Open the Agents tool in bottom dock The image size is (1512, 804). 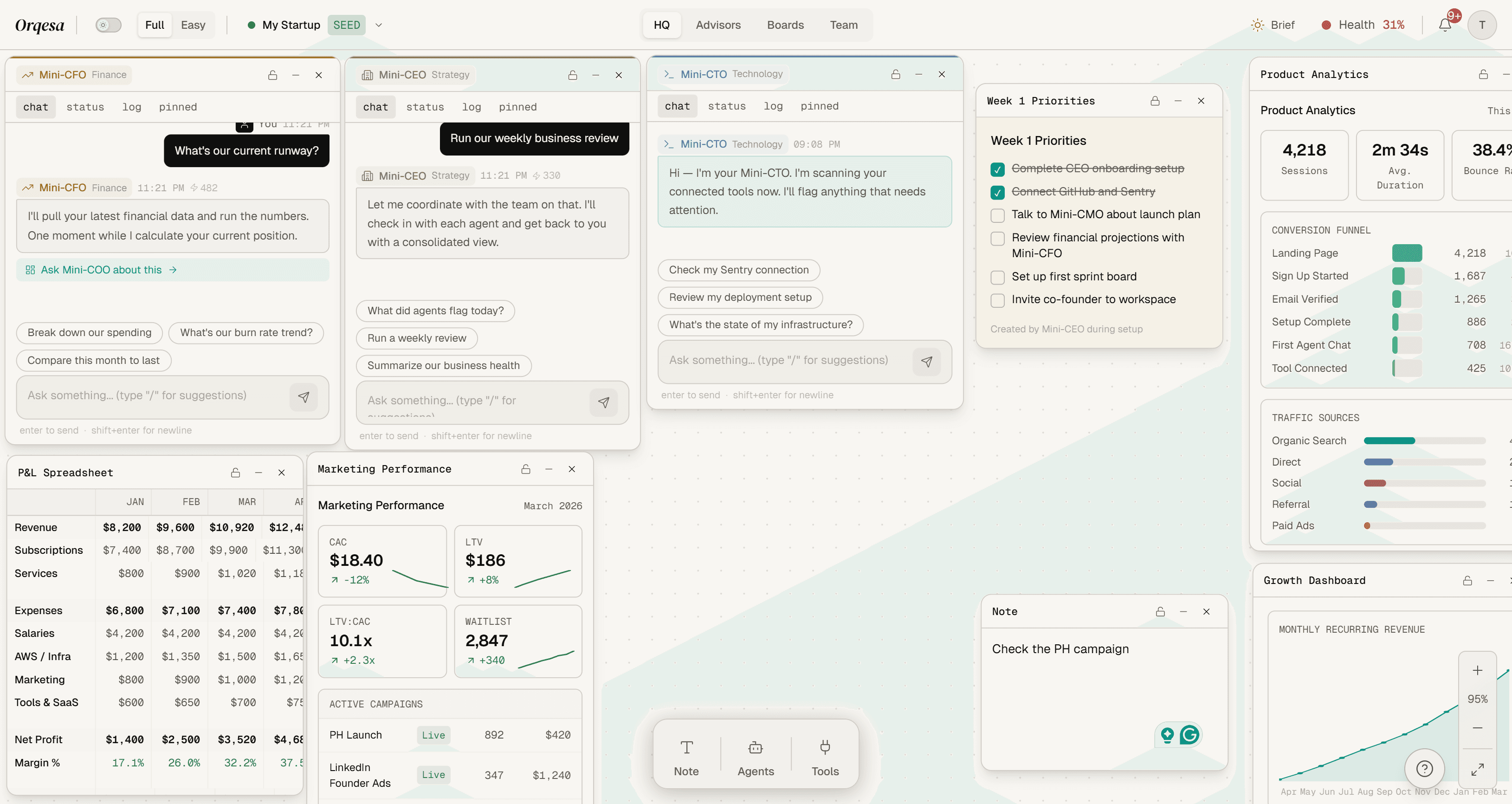[756, 758]
